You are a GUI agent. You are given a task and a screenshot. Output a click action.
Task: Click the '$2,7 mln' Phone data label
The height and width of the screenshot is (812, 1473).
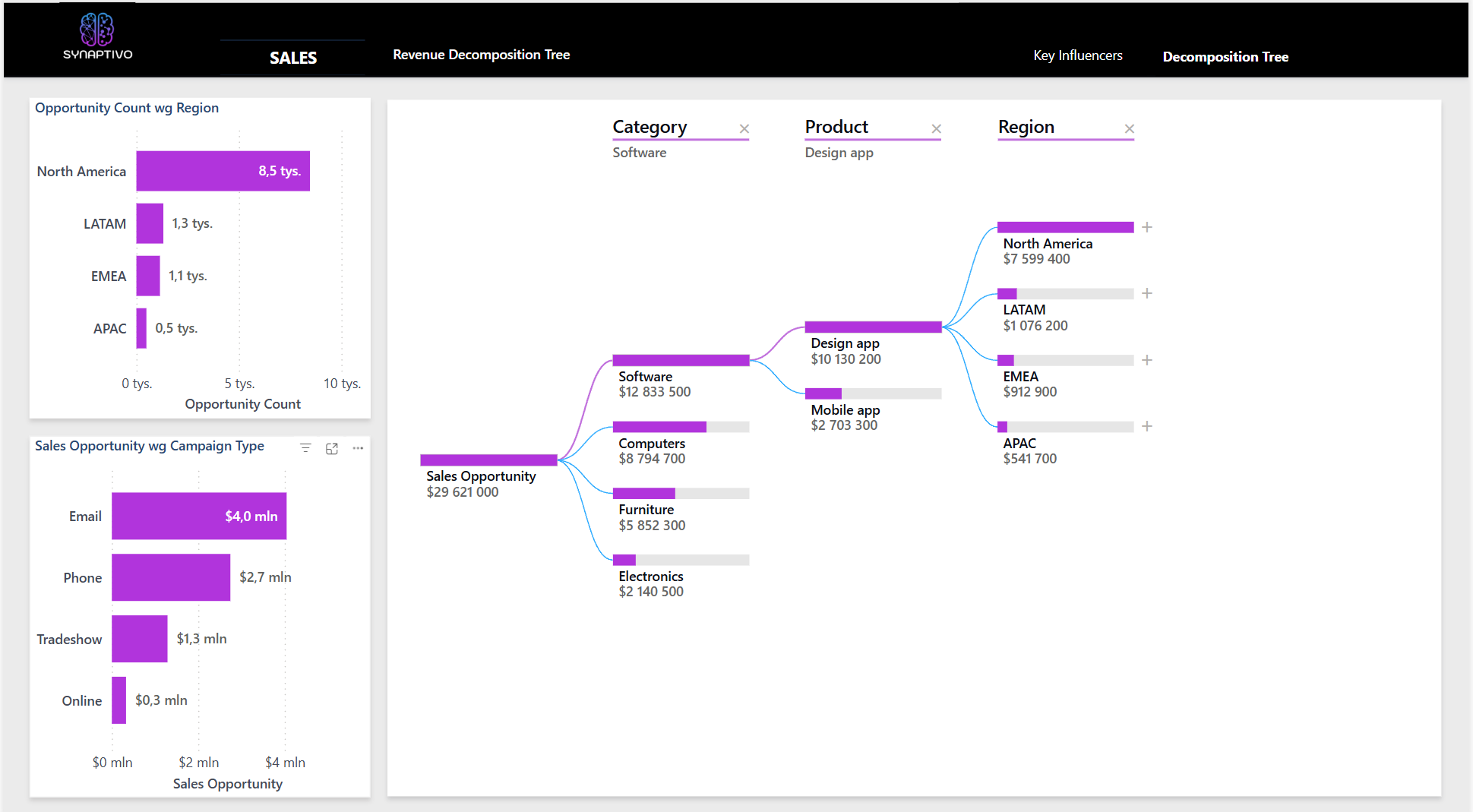[x=265, y=577]
